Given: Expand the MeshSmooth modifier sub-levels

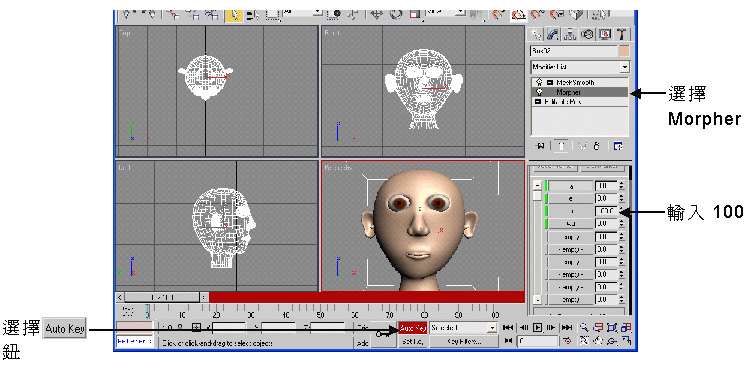Looking at the screenshot, I should coord(549,83).
